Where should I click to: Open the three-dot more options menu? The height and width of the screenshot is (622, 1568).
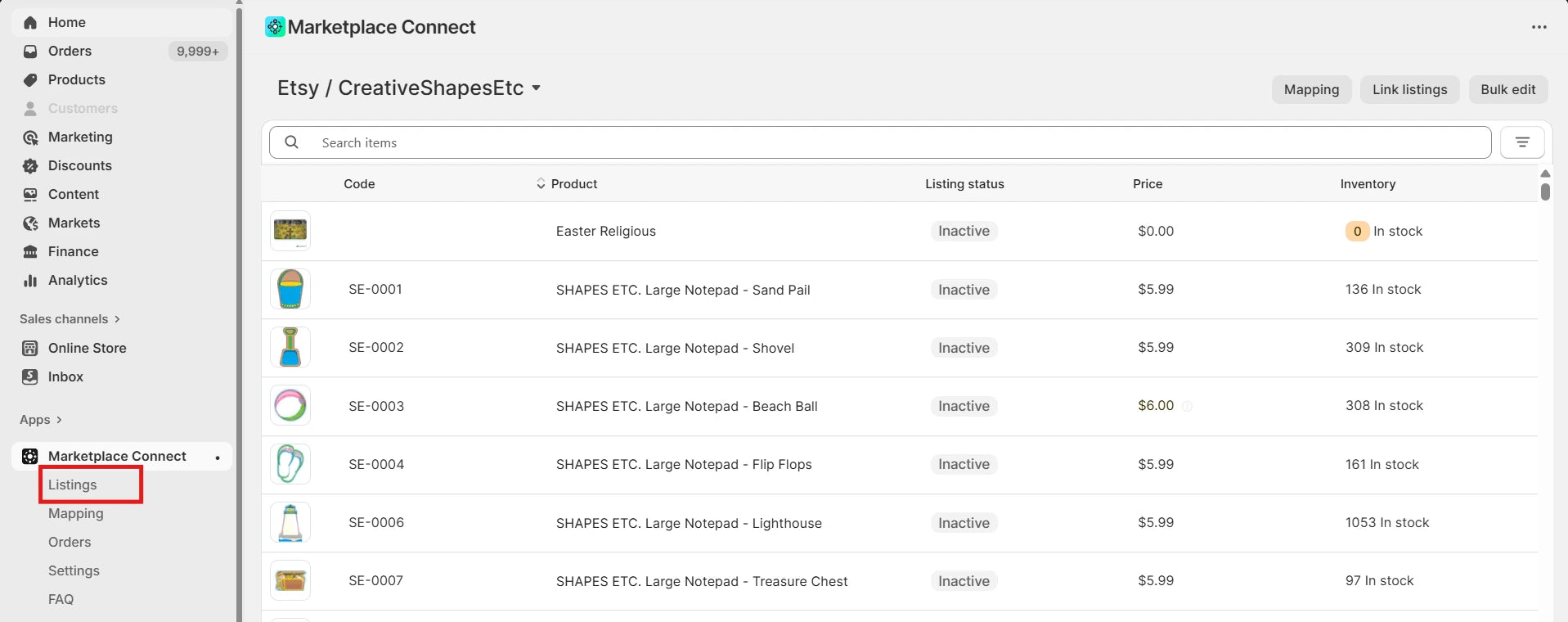tap(1539, 27)
